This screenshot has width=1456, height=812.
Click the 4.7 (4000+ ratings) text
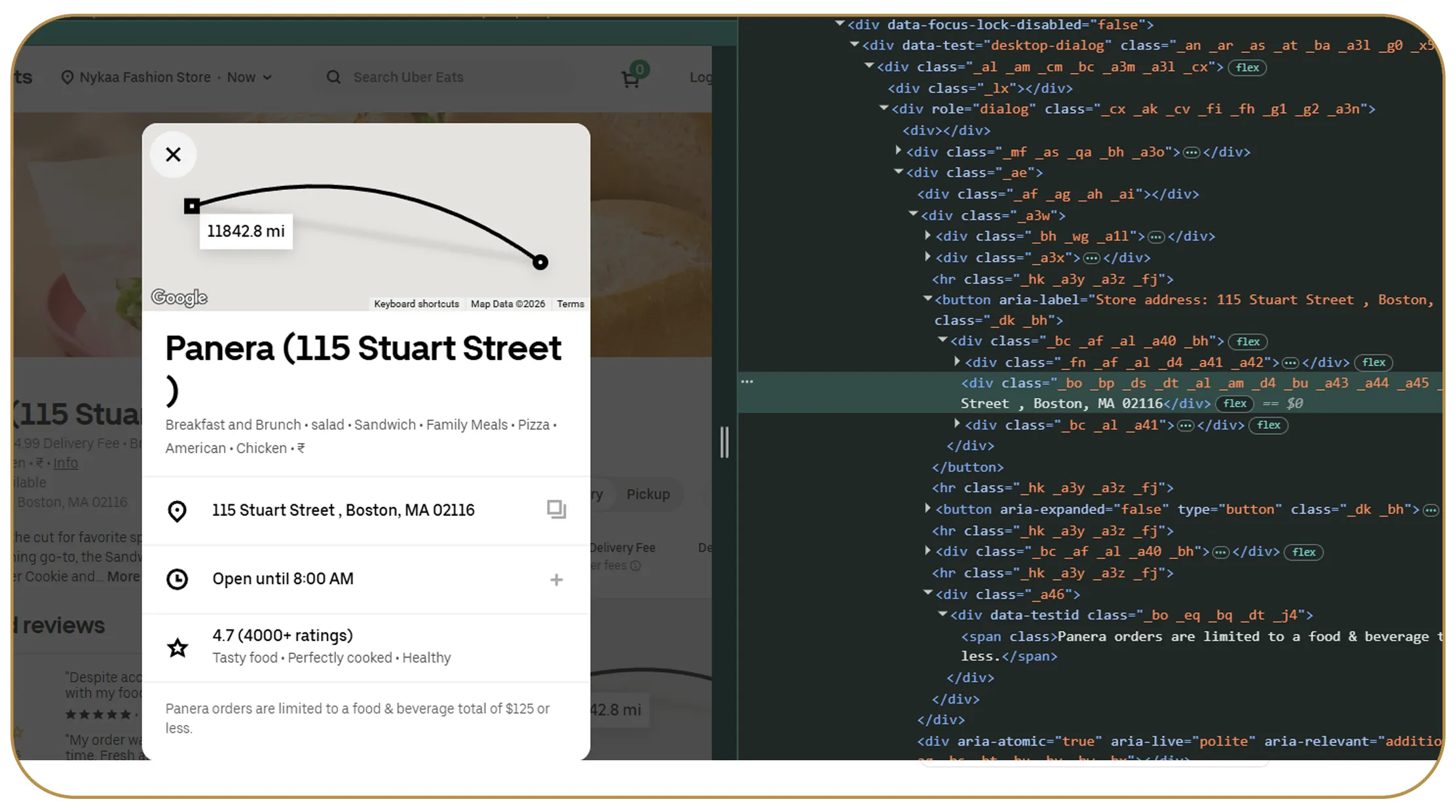[282, 635]
